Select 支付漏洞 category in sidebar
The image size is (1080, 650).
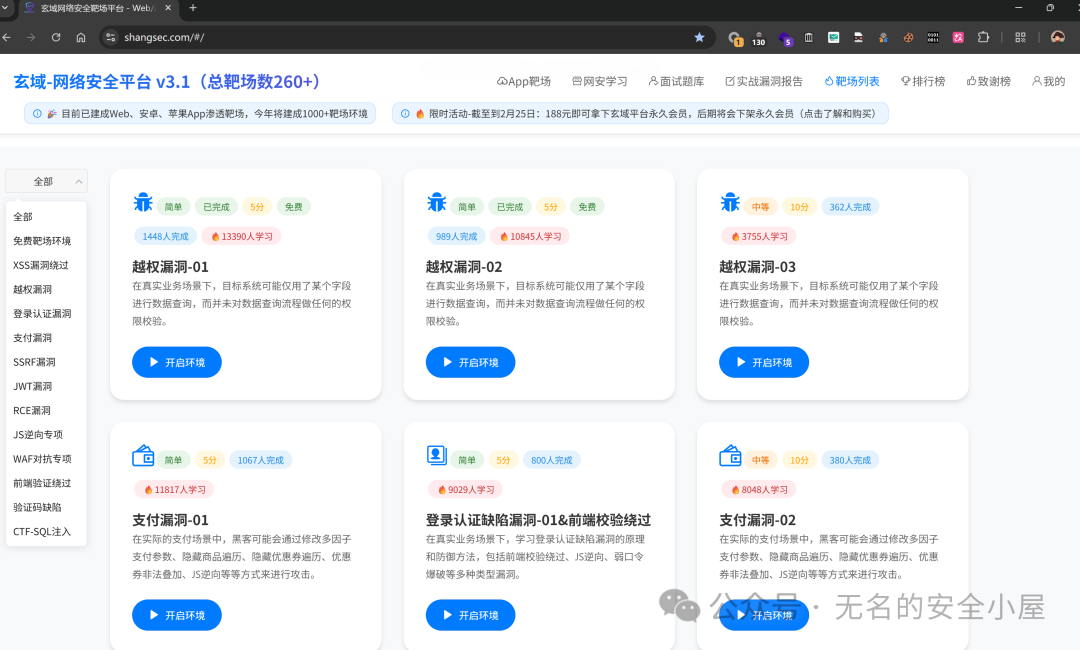pyautogui.click(x=46, y=338)
